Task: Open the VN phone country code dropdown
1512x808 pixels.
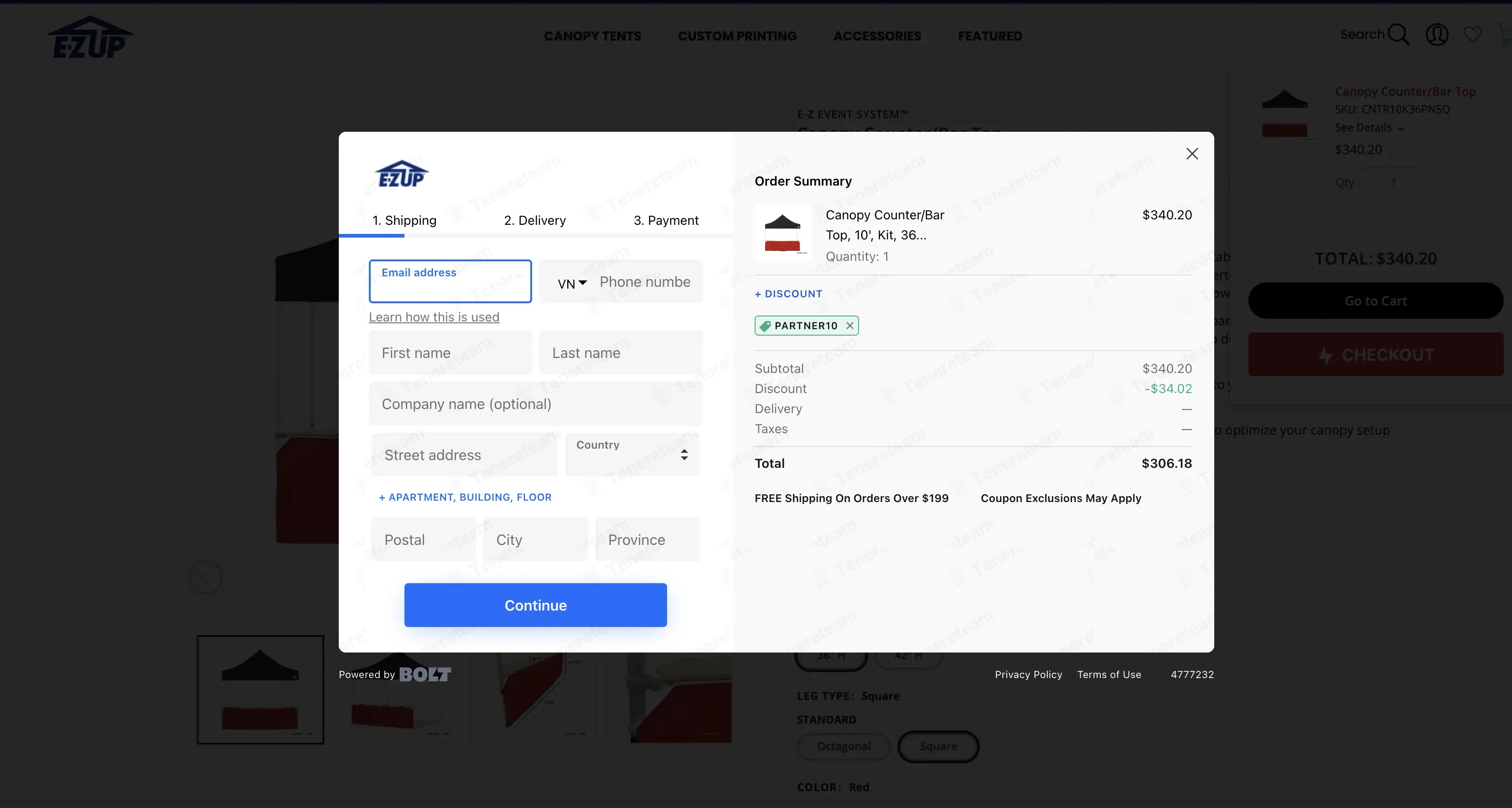Action: coord(572,284)
